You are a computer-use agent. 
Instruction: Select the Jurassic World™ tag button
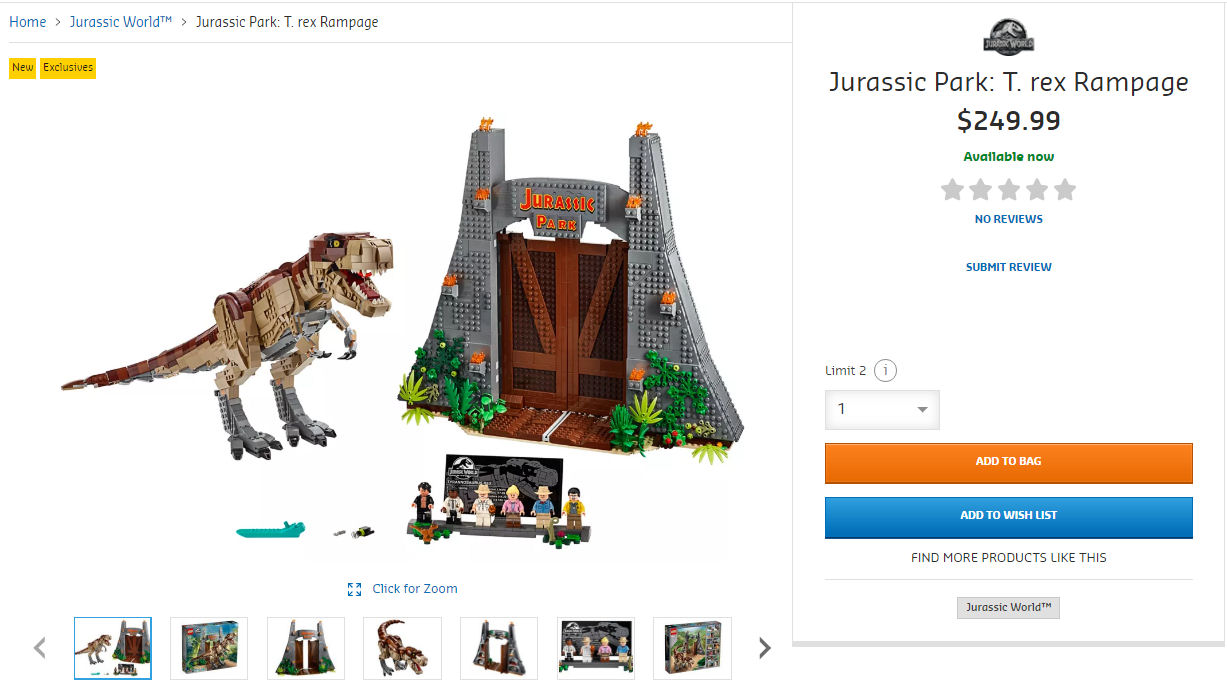coord(1008,608)
